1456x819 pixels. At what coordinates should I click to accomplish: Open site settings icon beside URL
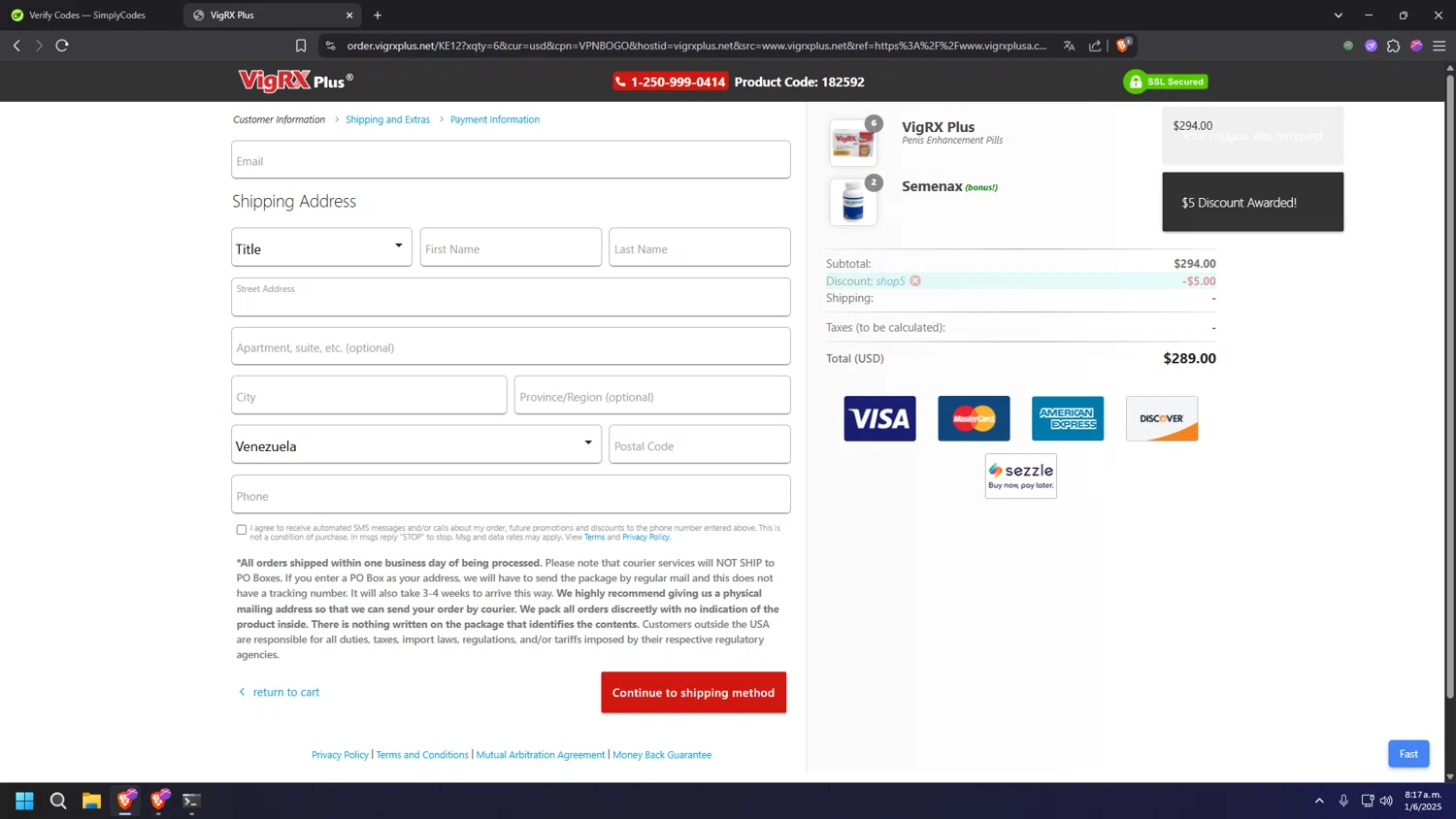[330, 46]
